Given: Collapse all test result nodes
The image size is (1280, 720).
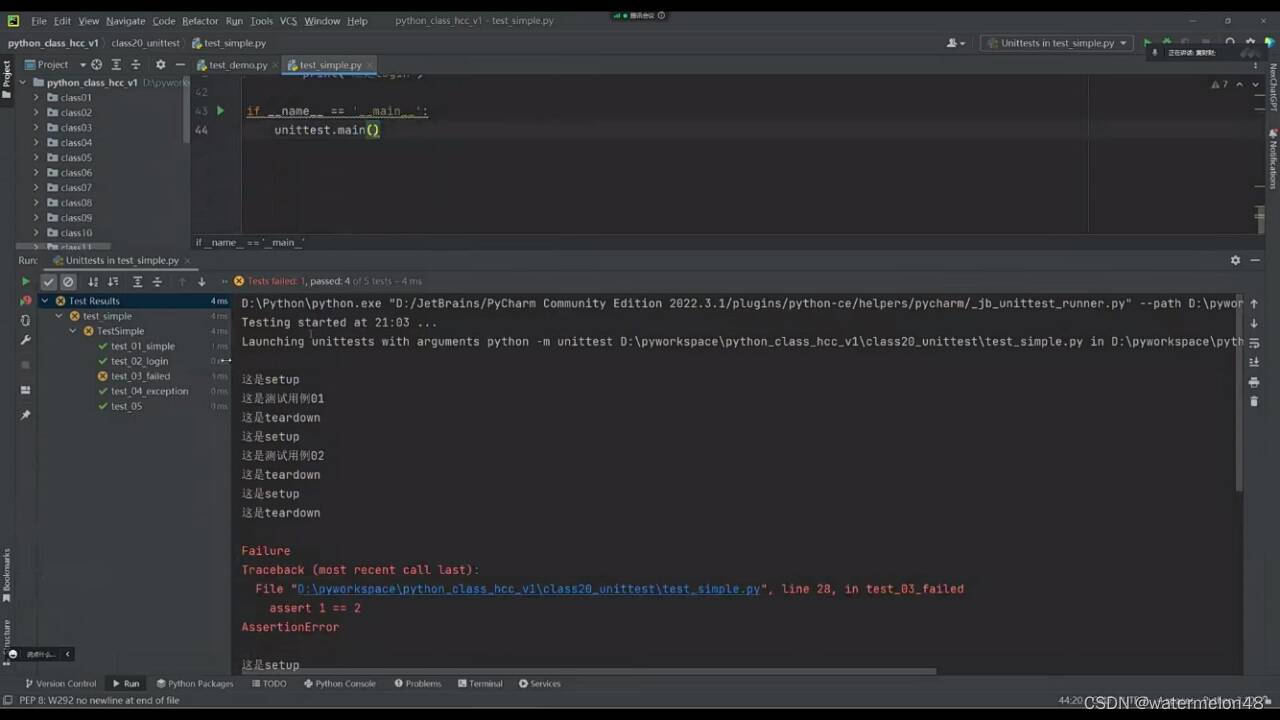Looking at the screenshot, I should pos(157,282).
